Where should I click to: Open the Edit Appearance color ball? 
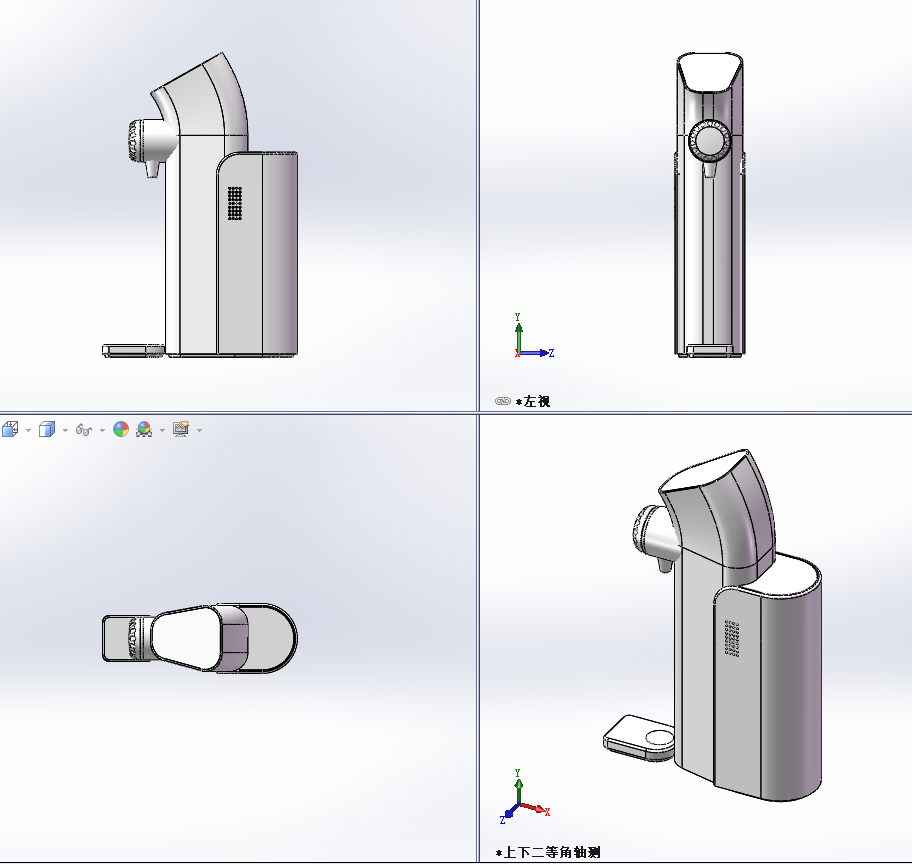(x=121, y=429)
